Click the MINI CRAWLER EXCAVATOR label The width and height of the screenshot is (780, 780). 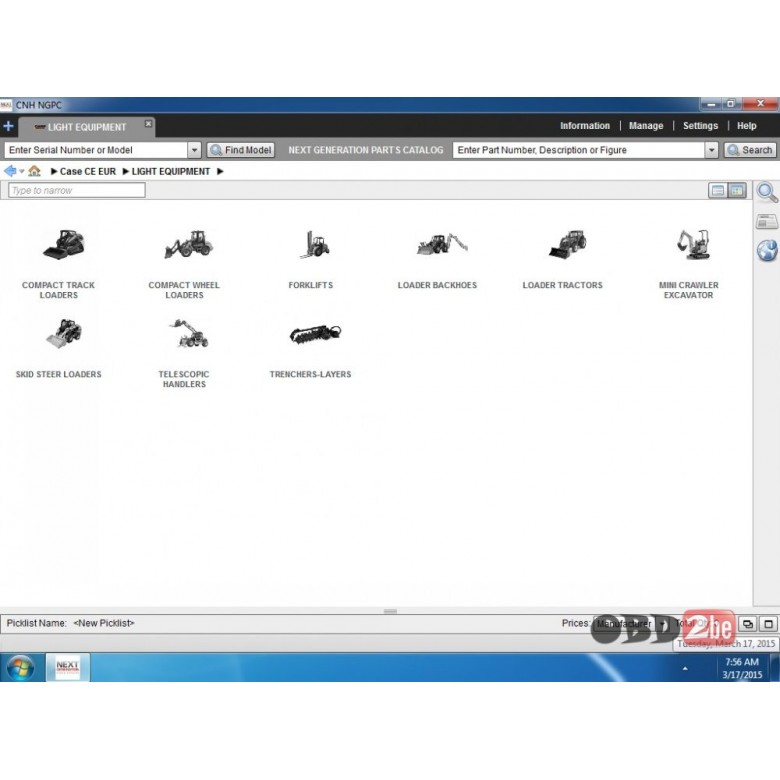point(688,290)
